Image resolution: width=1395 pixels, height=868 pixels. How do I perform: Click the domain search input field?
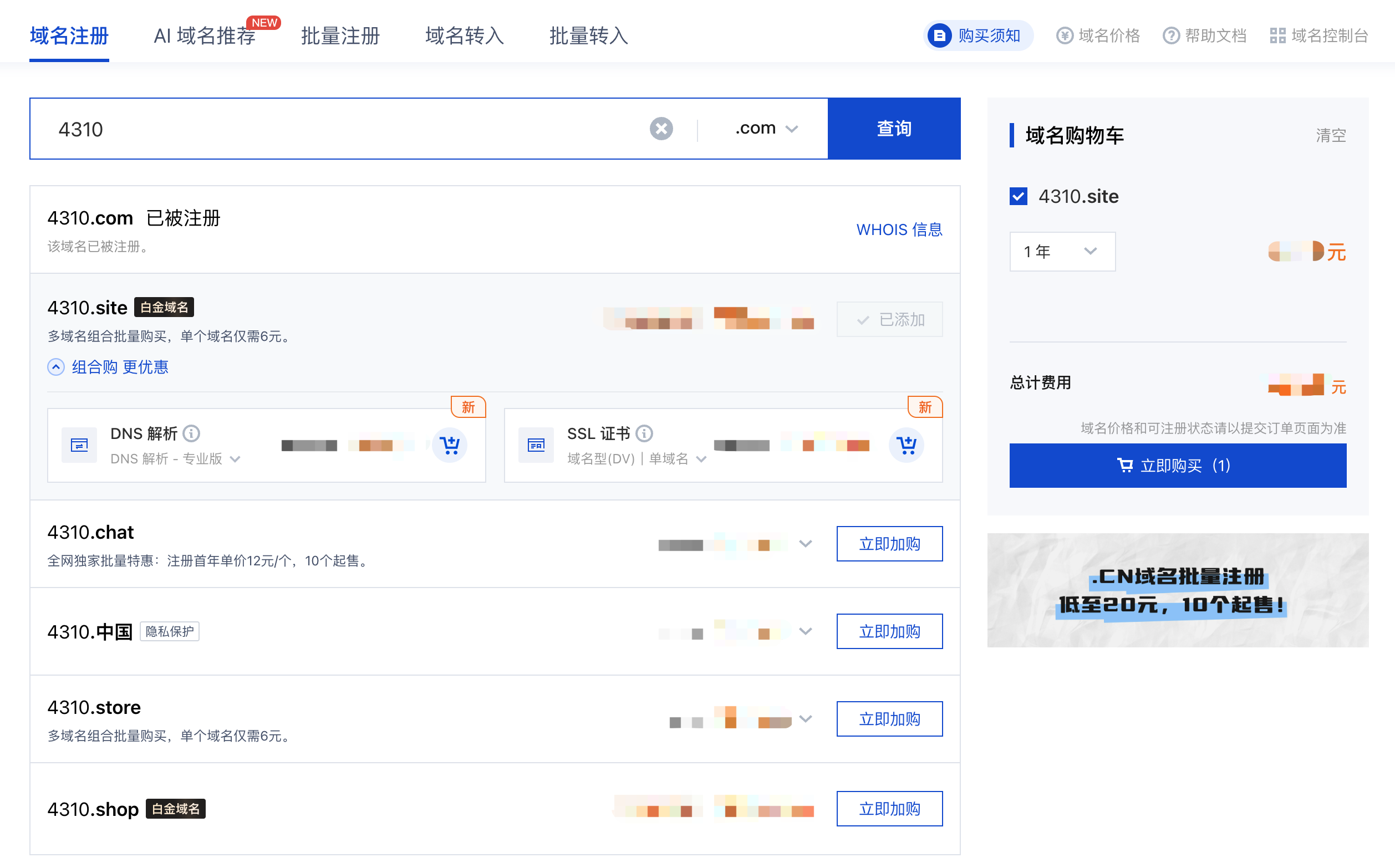point(344,129)
